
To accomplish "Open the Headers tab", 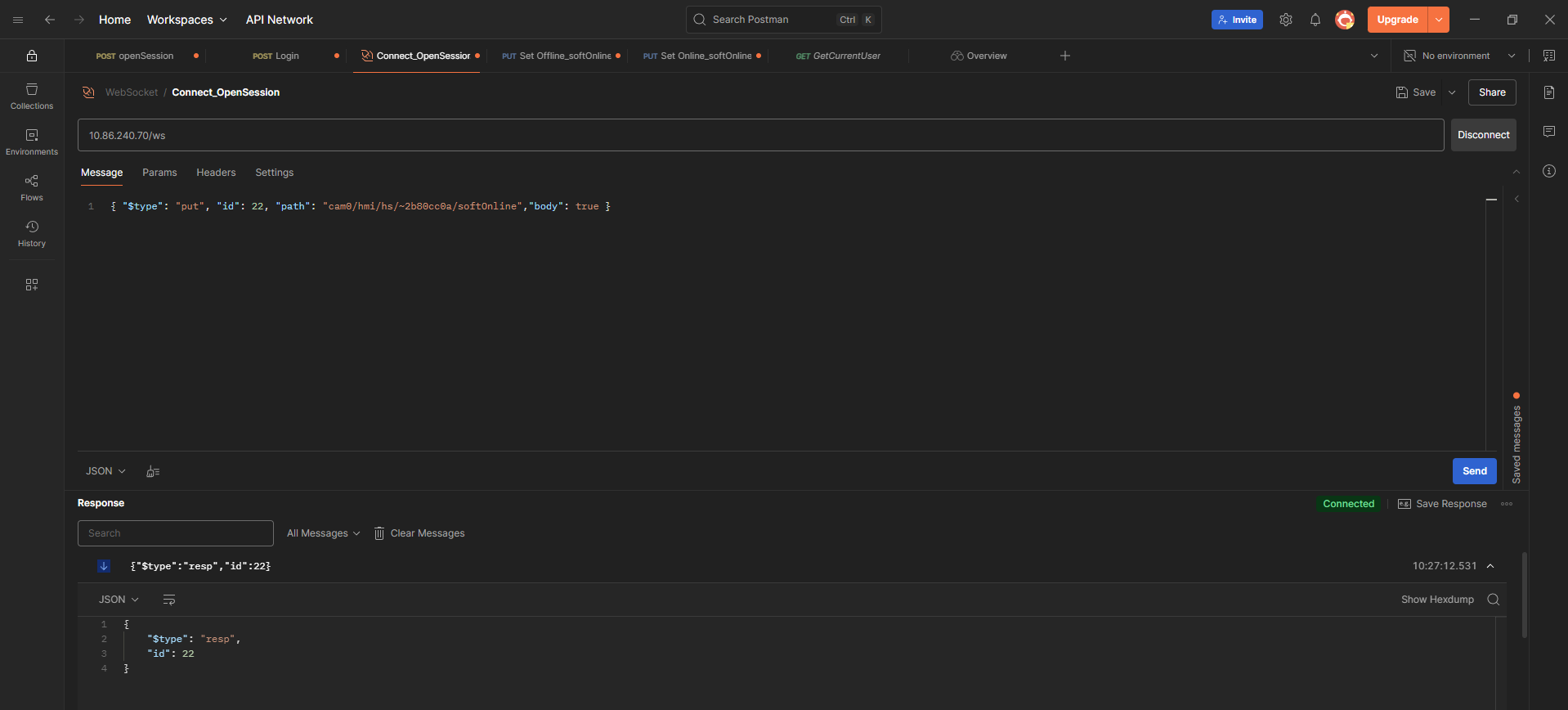I will [216, 173].
